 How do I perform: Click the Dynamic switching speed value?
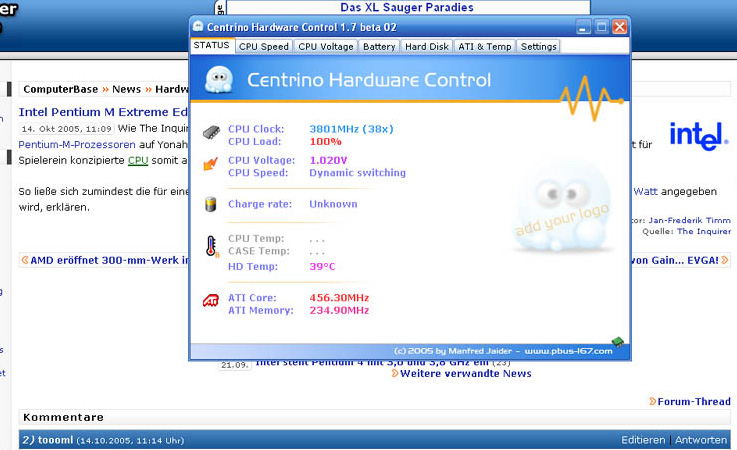click(x=357, y=173)
